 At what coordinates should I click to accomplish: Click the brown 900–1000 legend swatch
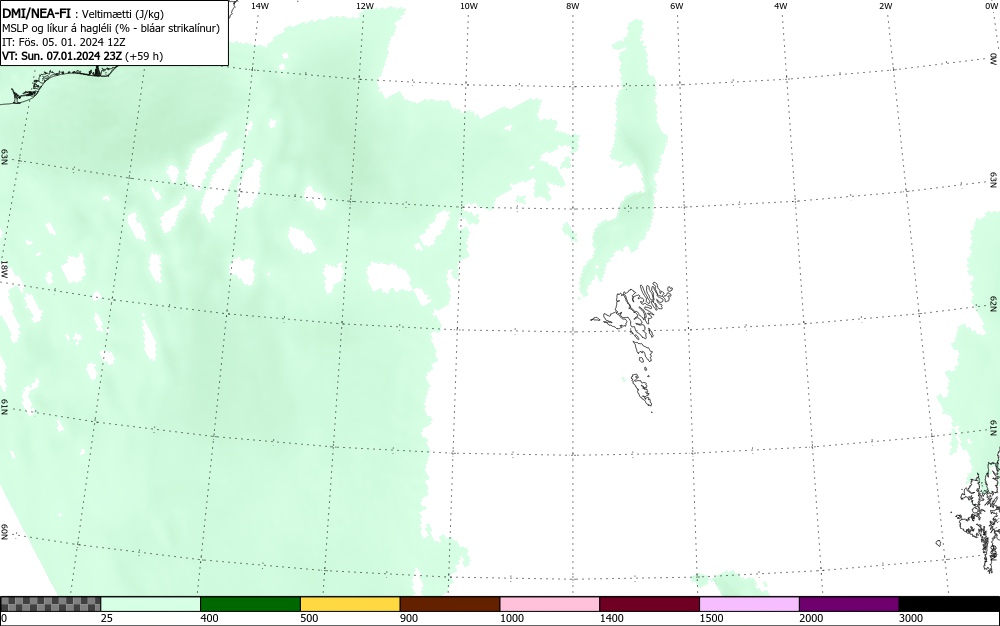450,604
